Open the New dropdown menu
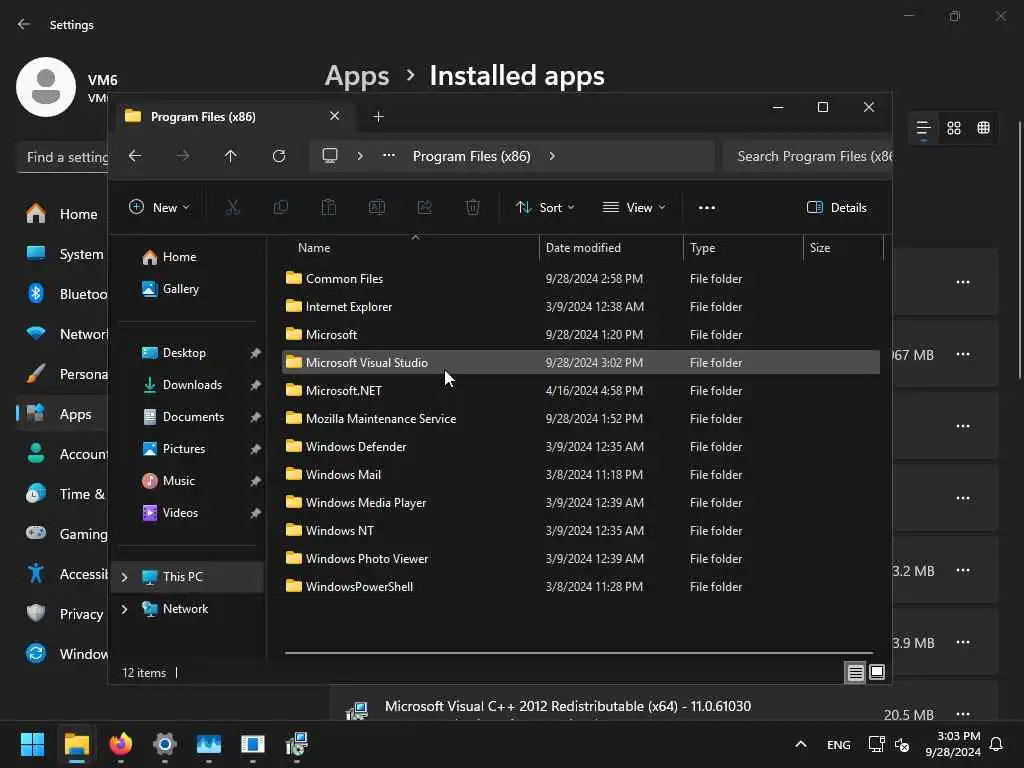Image resolution: width=1024 pixels, height=768 pixels. click(159, 208)
